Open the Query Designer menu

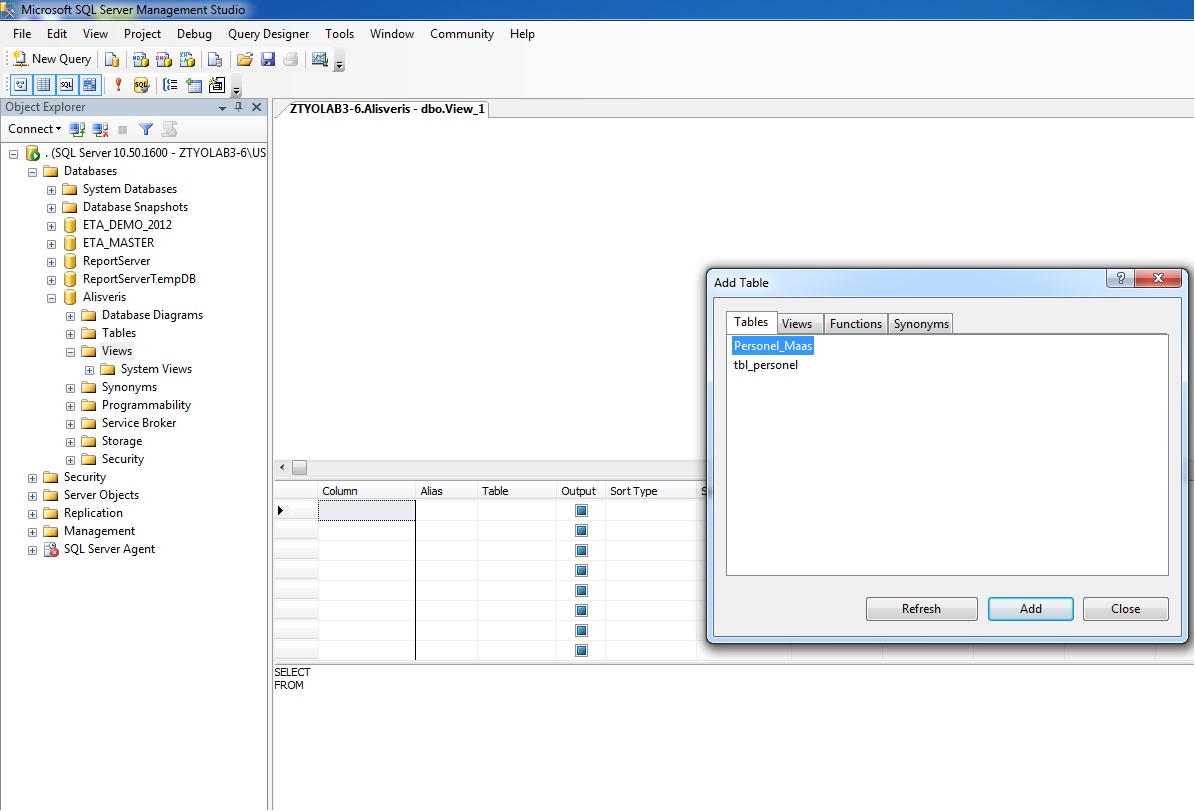click(268, 34)
